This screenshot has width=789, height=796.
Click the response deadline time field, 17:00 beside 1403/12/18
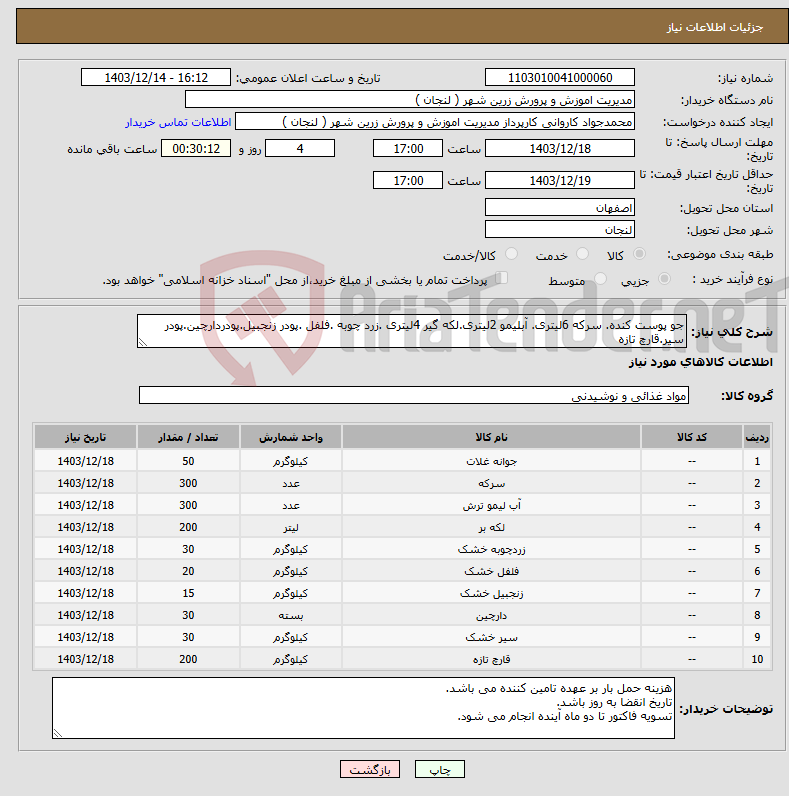click(x=408, y=149)
